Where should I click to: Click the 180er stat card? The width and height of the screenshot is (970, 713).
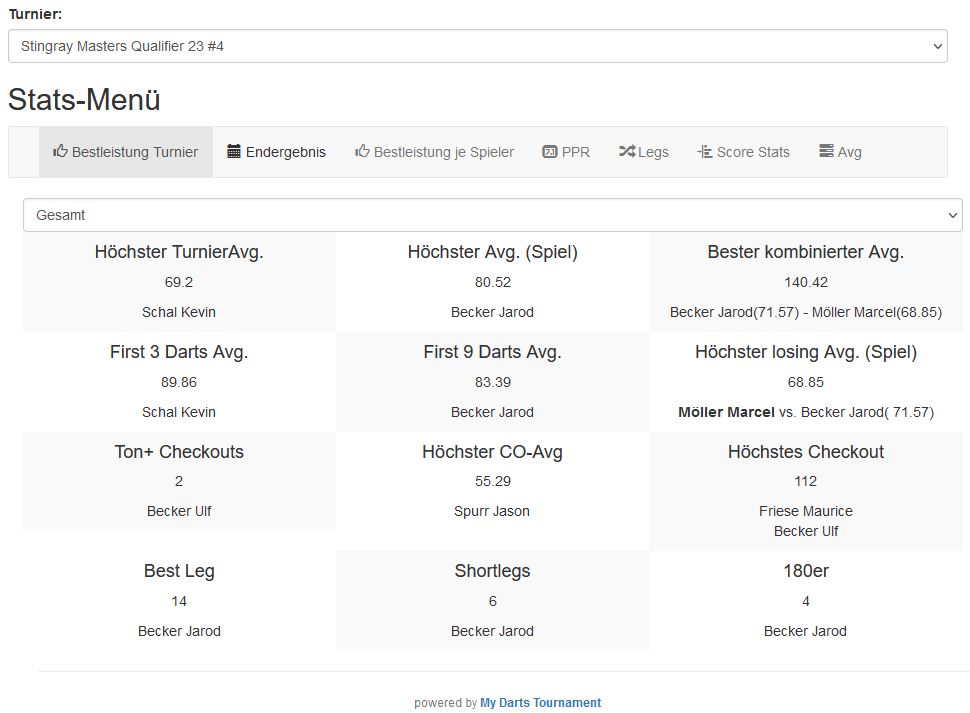coord(805,600)
